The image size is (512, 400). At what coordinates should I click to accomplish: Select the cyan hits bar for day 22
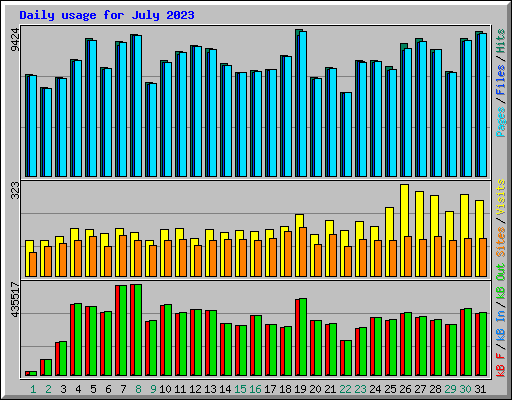[x=348, y=135]
